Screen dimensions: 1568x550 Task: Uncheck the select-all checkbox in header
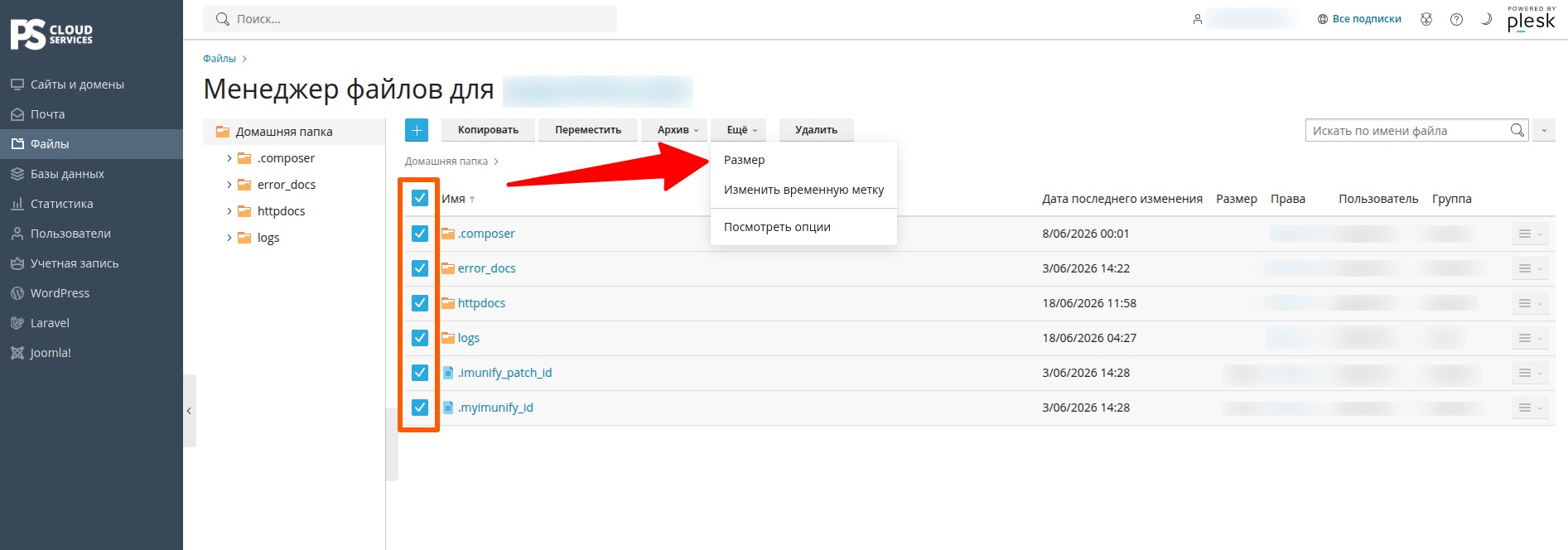420,198
